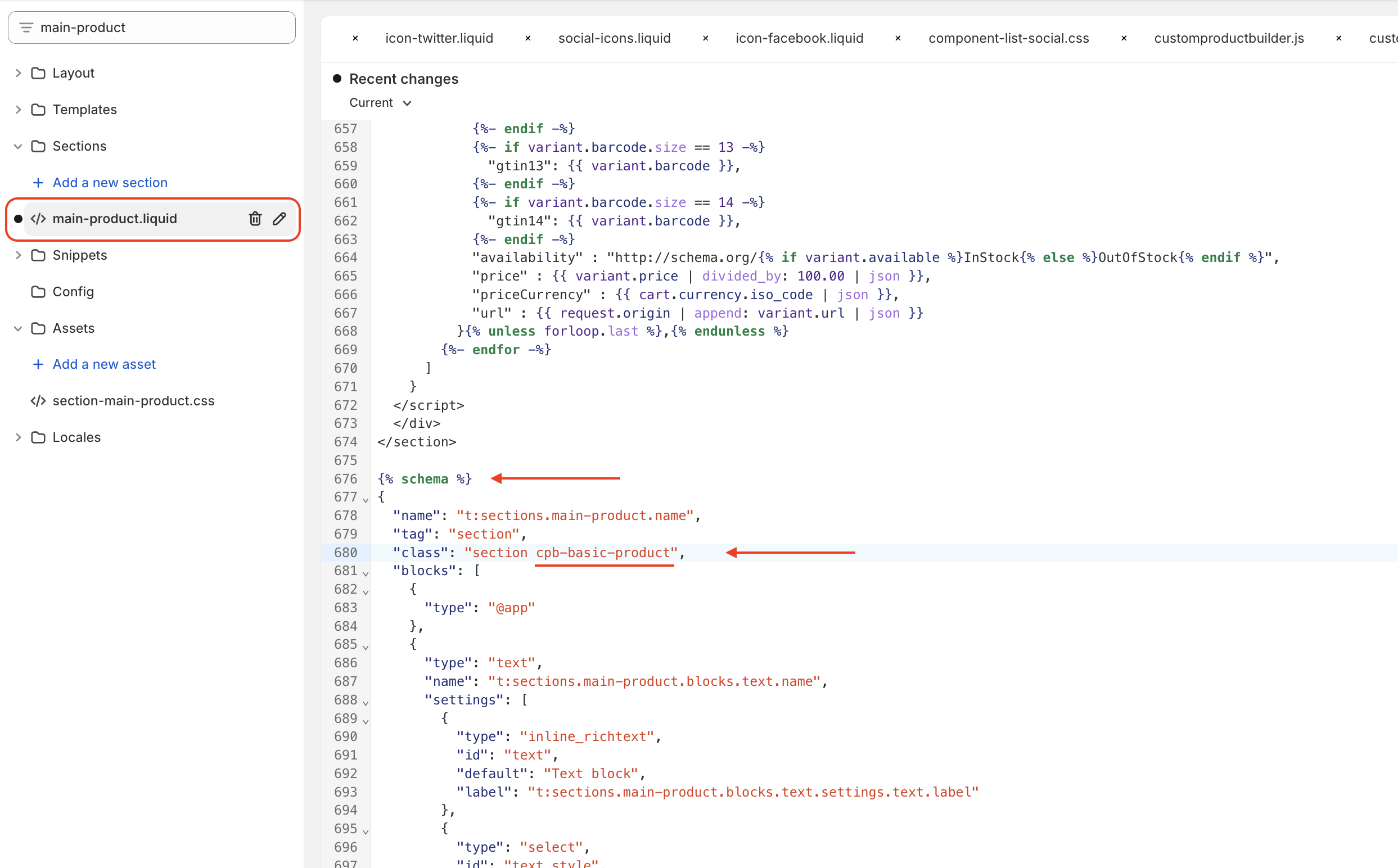1398x868 pixels.
Task: Click plus icon for Add a new section
Action: pyautogui.click(x=38, y=183)
